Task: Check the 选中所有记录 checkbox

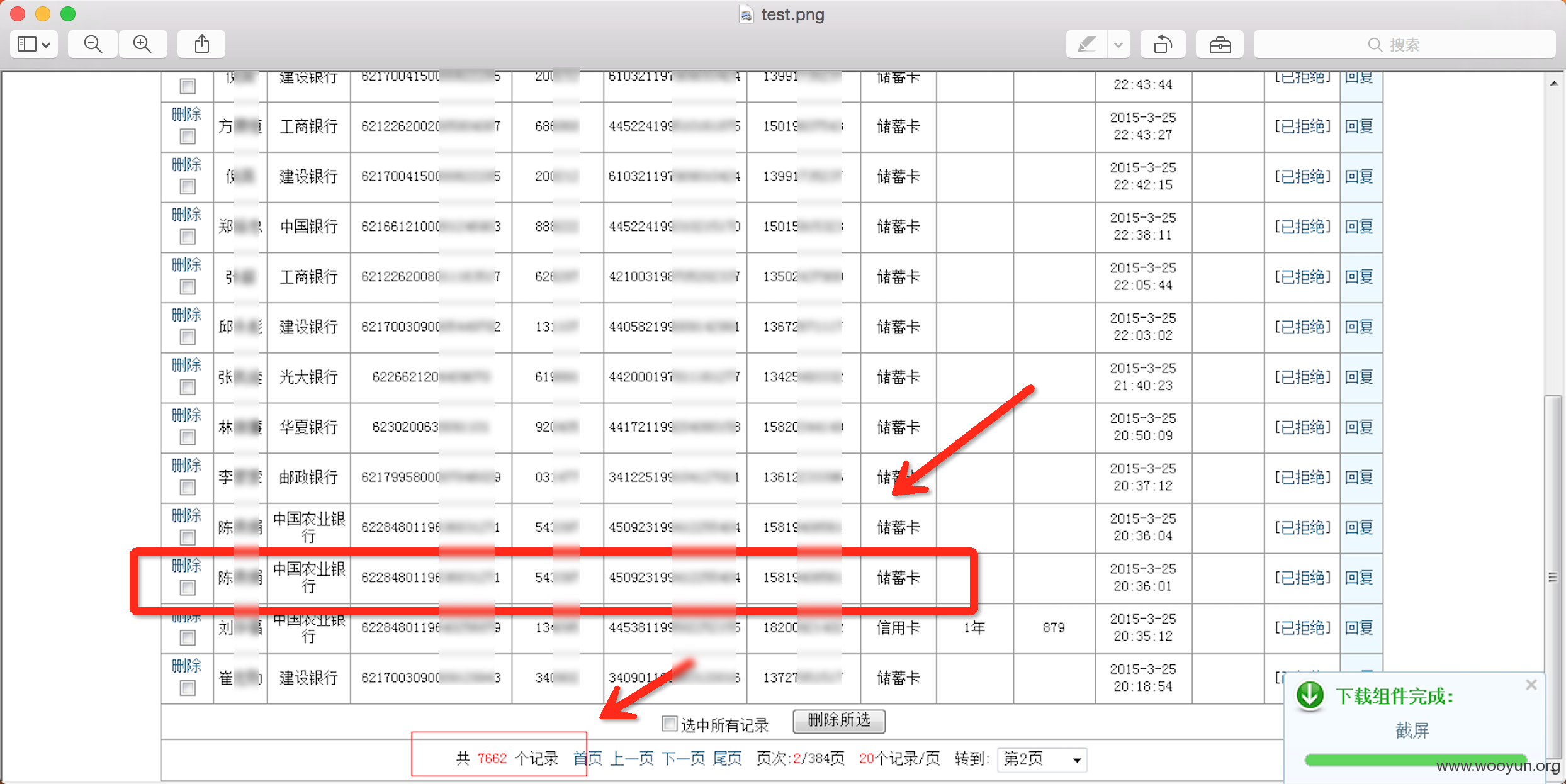Action: (670, 724)
